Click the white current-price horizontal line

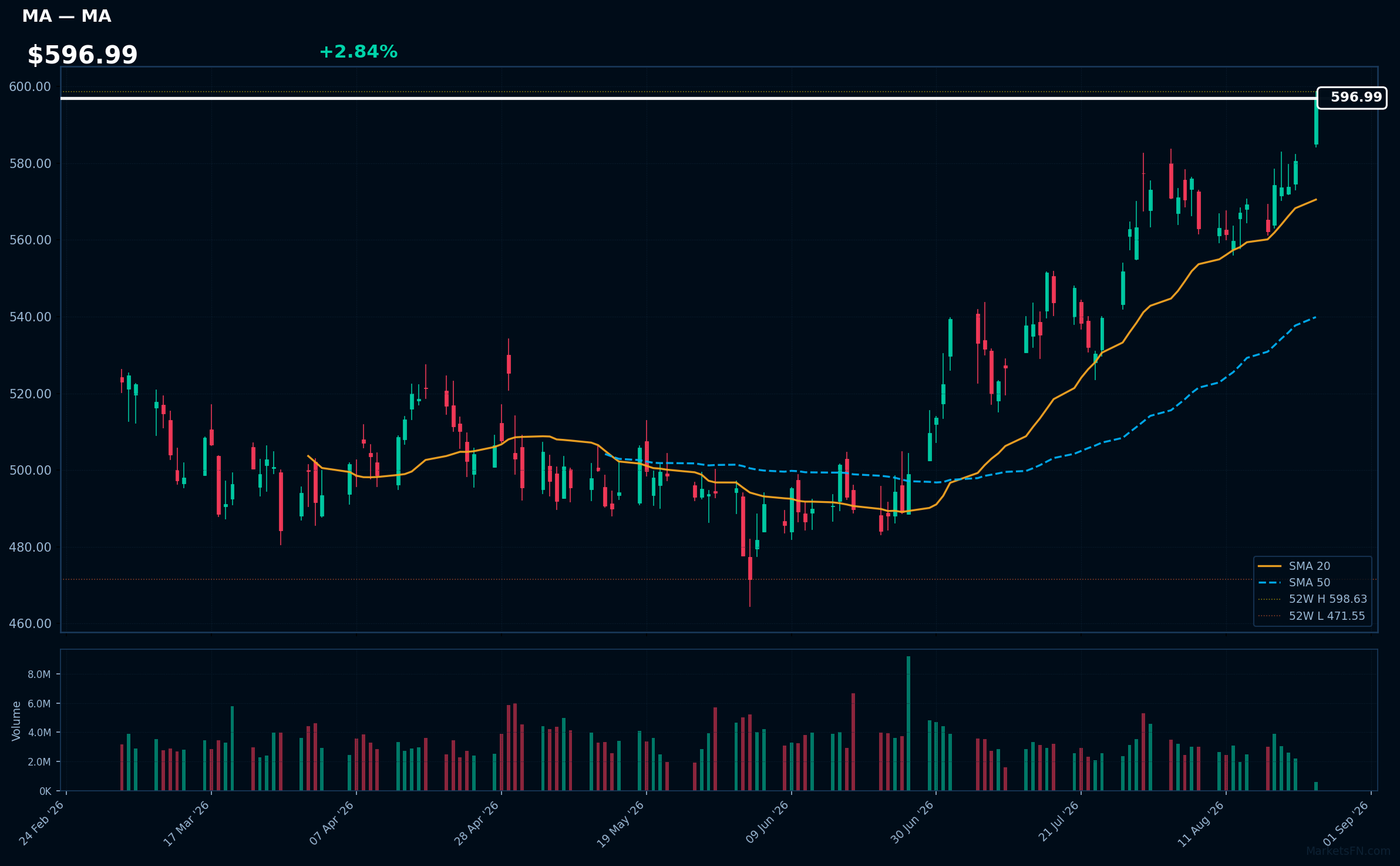(x=688, y=98)
